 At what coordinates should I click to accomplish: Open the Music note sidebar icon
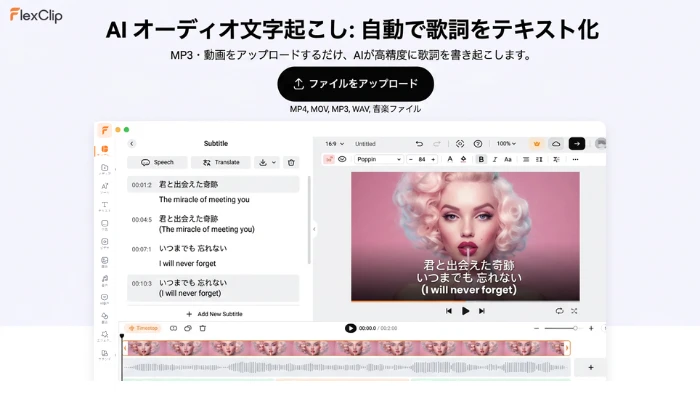tap(104, 279)
